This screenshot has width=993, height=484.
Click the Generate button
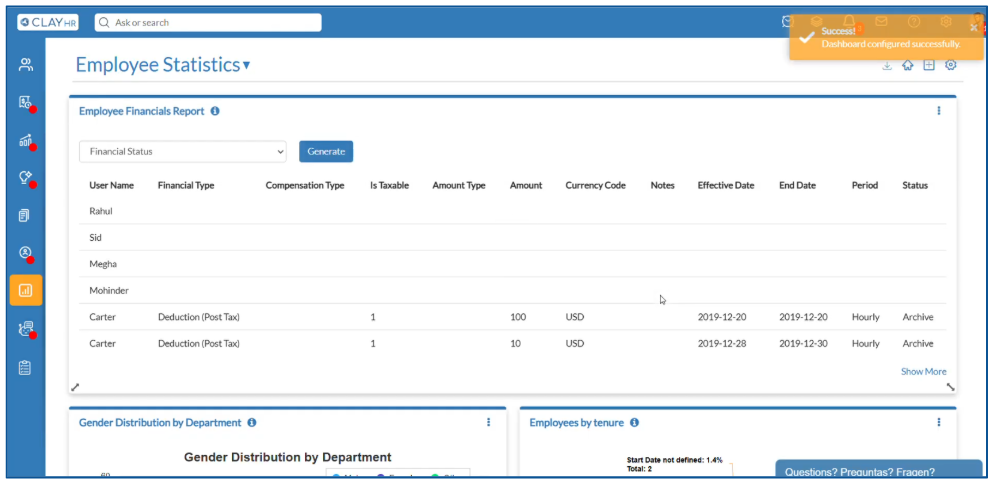click(326, 151)
